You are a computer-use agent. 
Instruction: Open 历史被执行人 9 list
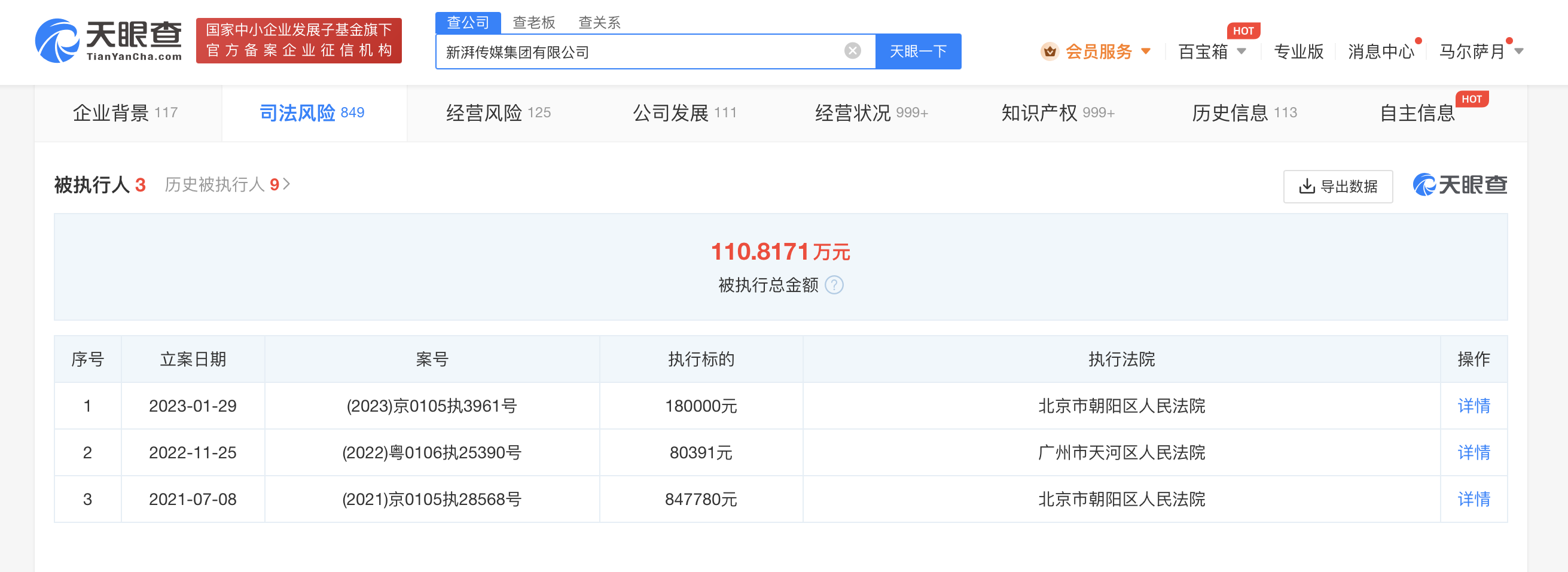[227, 184]
